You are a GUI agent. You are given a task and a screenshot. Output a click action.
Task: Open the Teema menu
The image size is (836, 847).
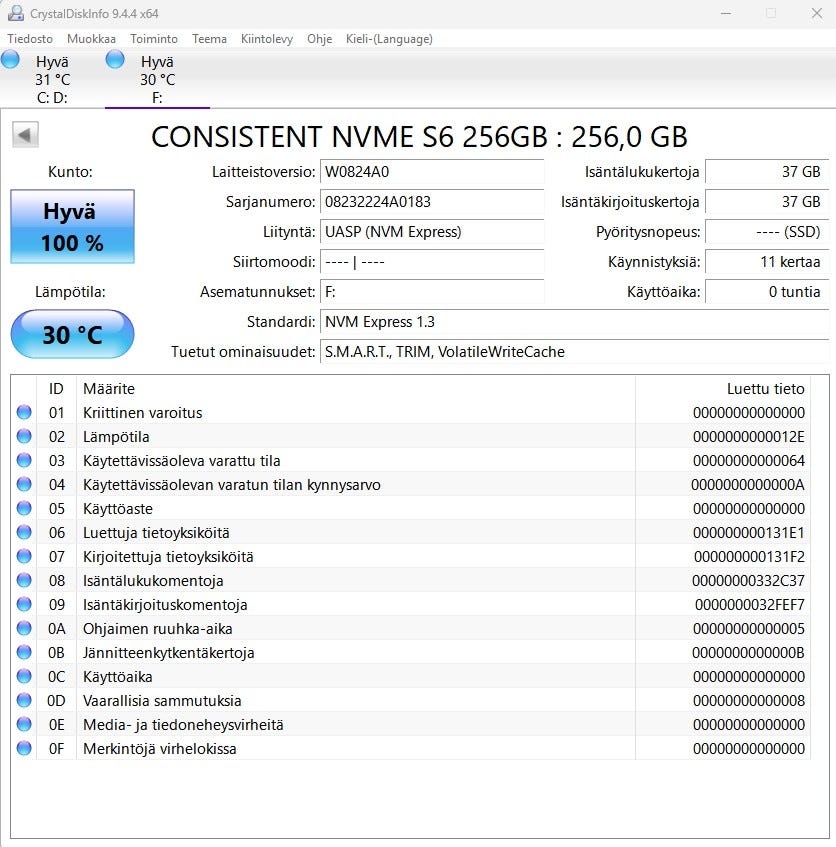coord(209,39)
